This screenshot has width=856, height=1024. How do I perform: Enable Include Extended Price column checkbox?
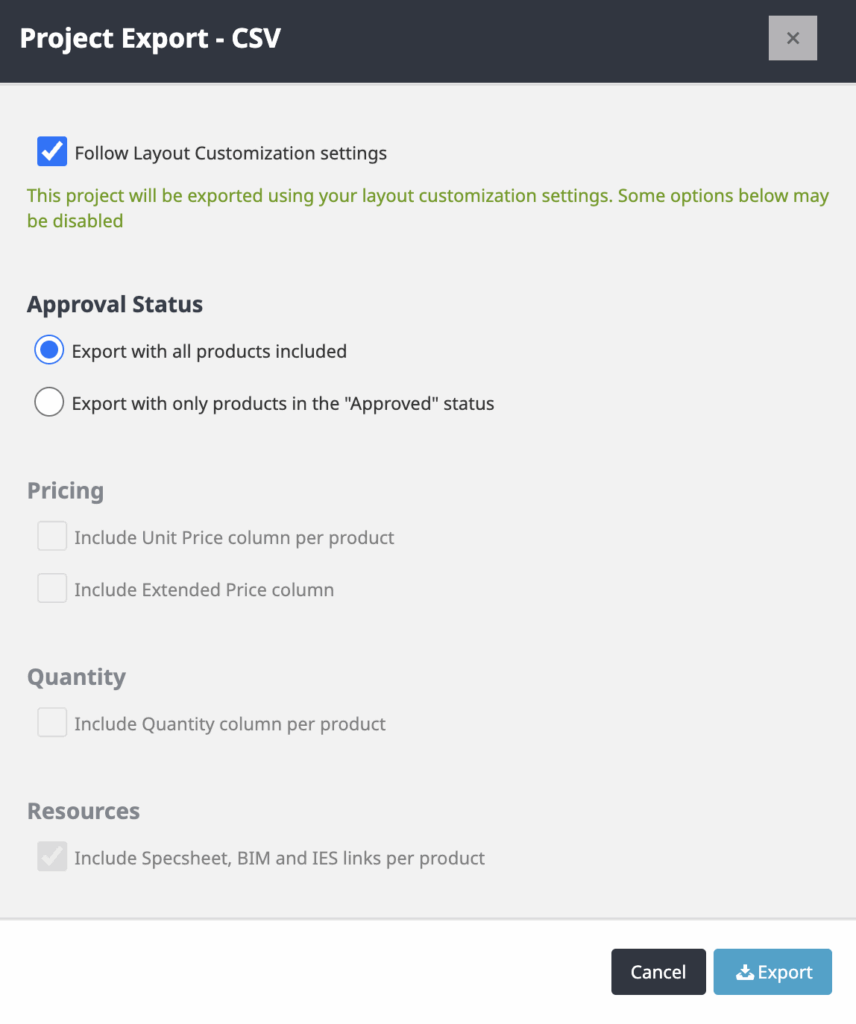click(52, 588)
